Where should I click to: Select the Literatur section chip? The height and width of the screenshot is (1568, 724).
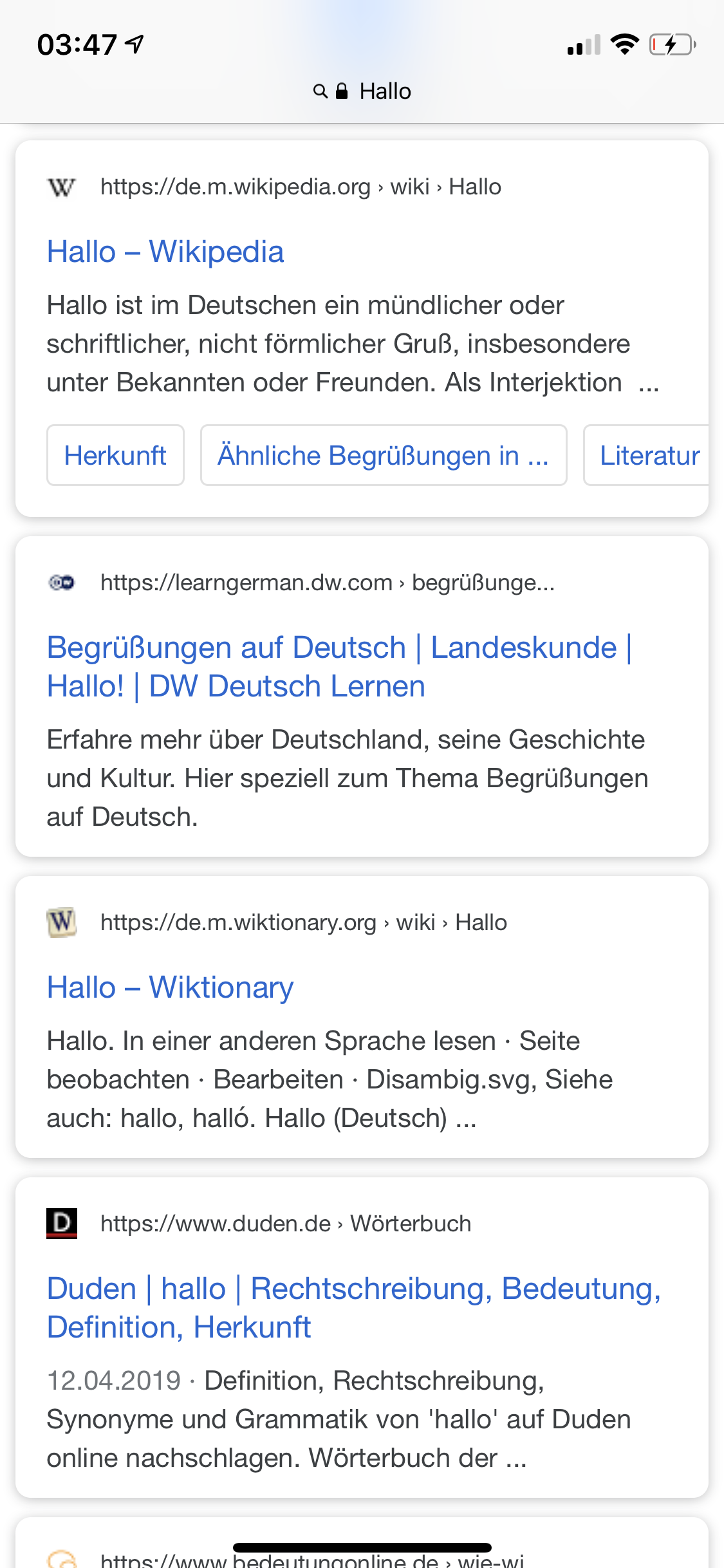[649, 455]
